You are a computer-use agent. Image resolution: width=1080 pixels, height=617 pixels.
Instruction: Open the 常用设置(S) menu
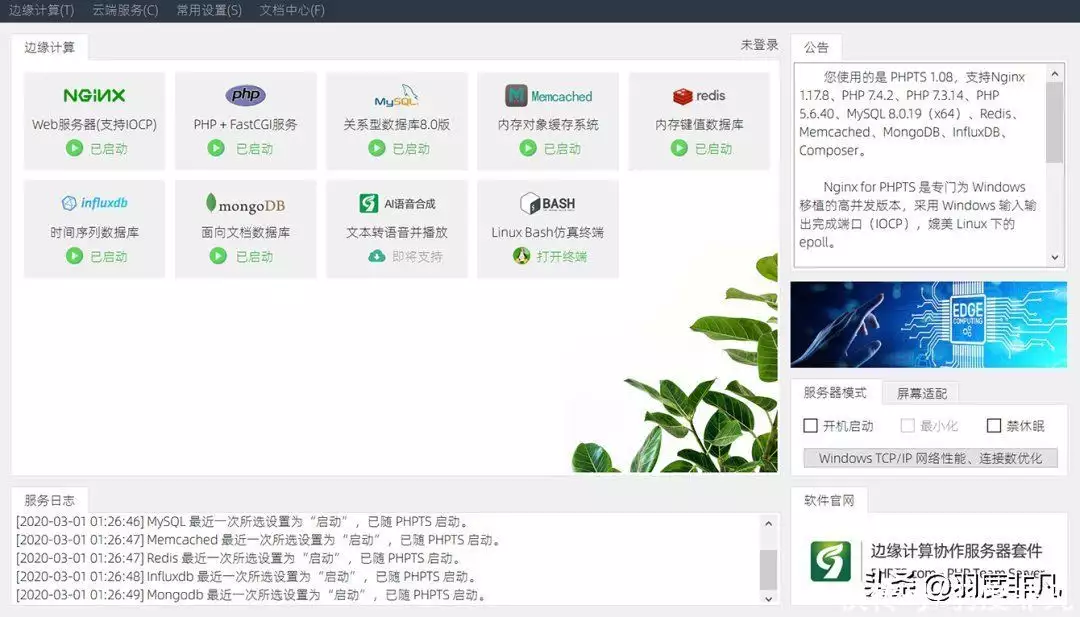[209, 10]
